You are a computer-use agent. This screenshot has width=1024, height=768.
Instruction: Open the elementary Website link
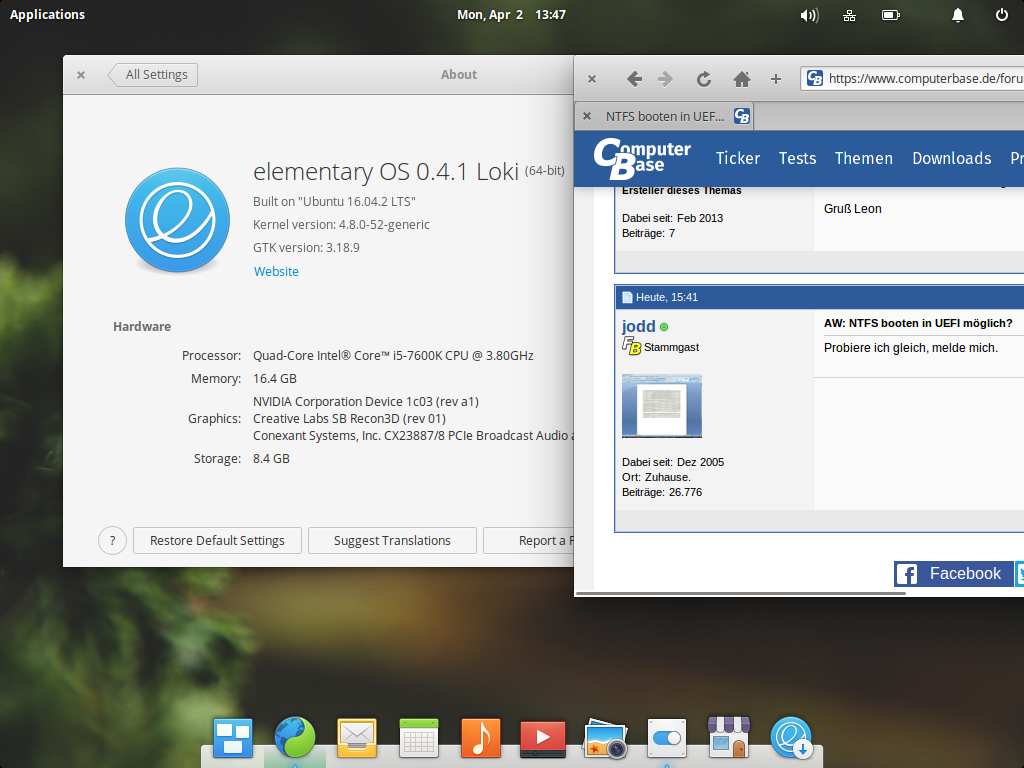[276, 271]
